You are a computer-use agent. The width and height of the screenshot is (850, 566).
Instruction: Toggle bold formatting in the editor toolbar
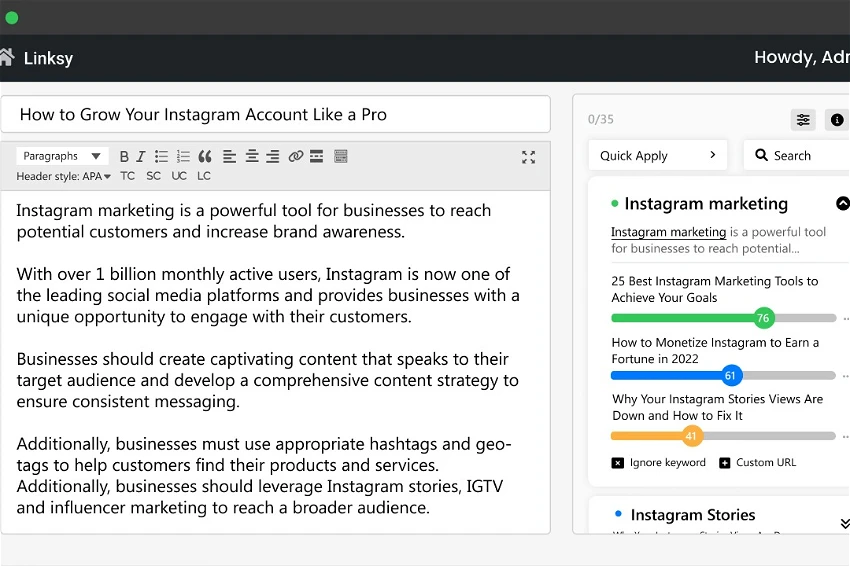click(125, 156)
